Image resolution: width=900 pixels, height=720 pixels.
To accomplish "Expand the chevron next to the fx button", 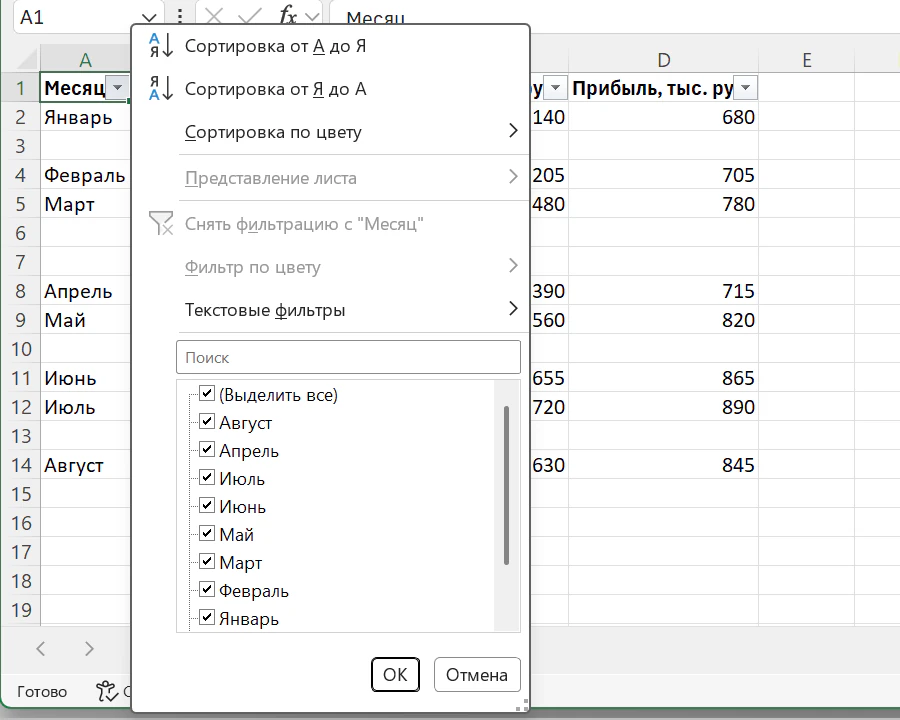I will [x=312, y=17].
